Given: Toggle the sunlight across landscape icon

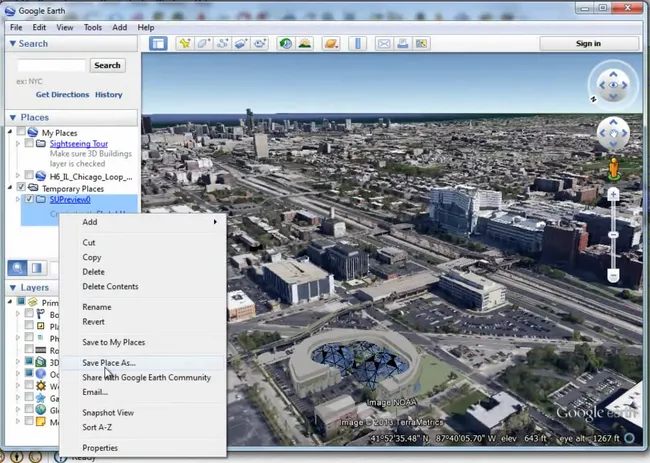Looking at the screenshot, I should (305, 44).
